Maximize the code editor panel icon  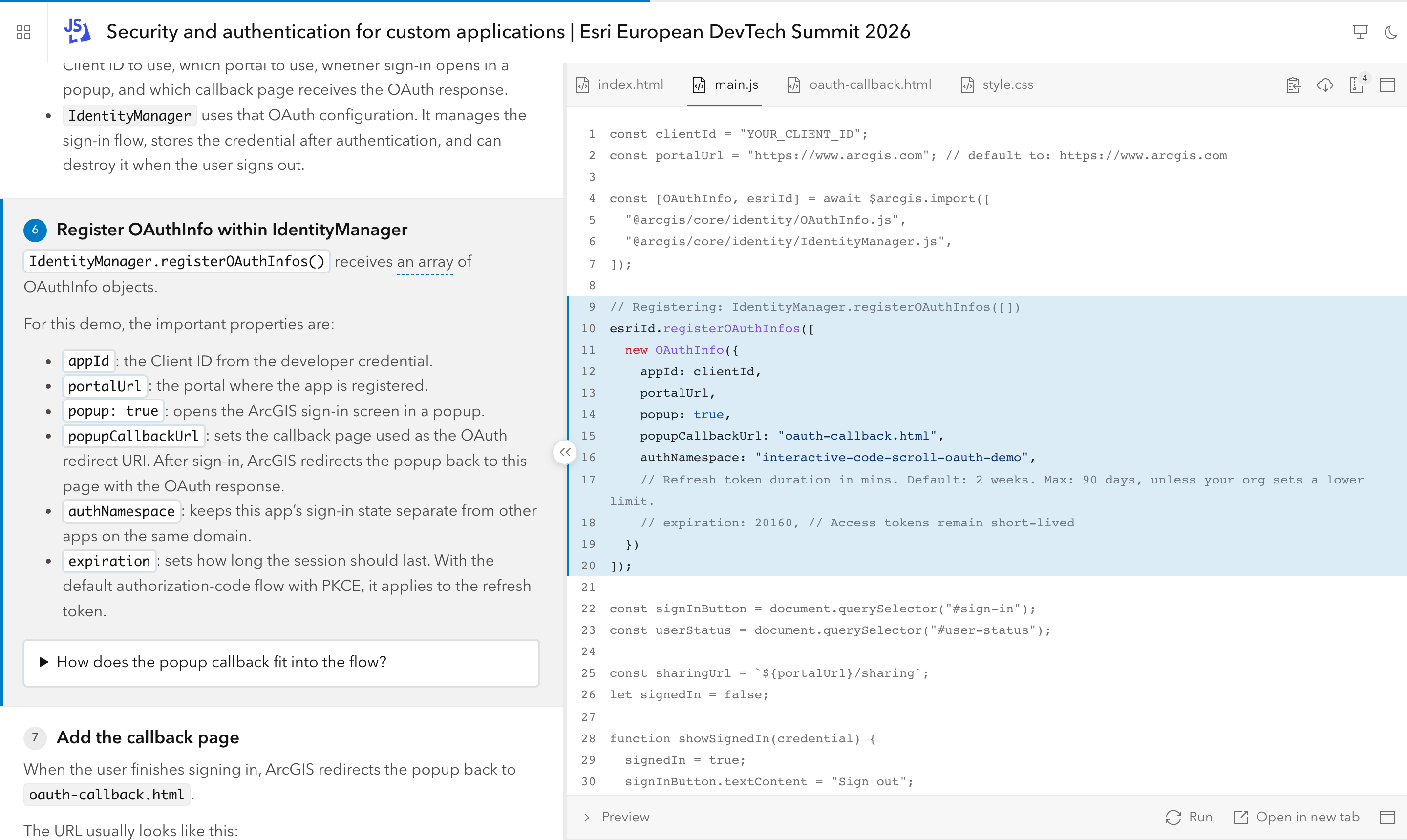click(1387, 85)
